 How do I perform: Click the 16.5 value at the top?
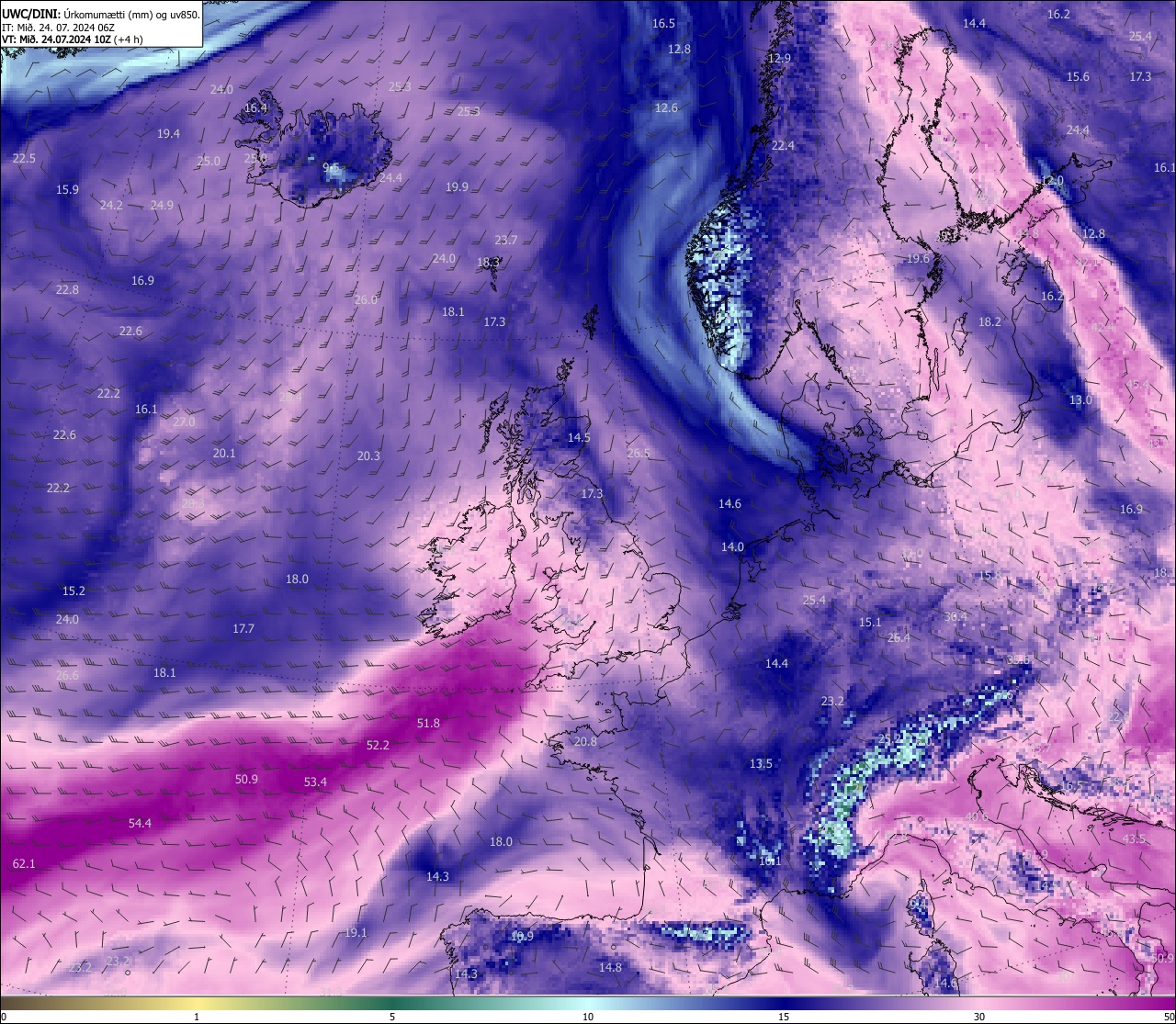coord(663,24)
